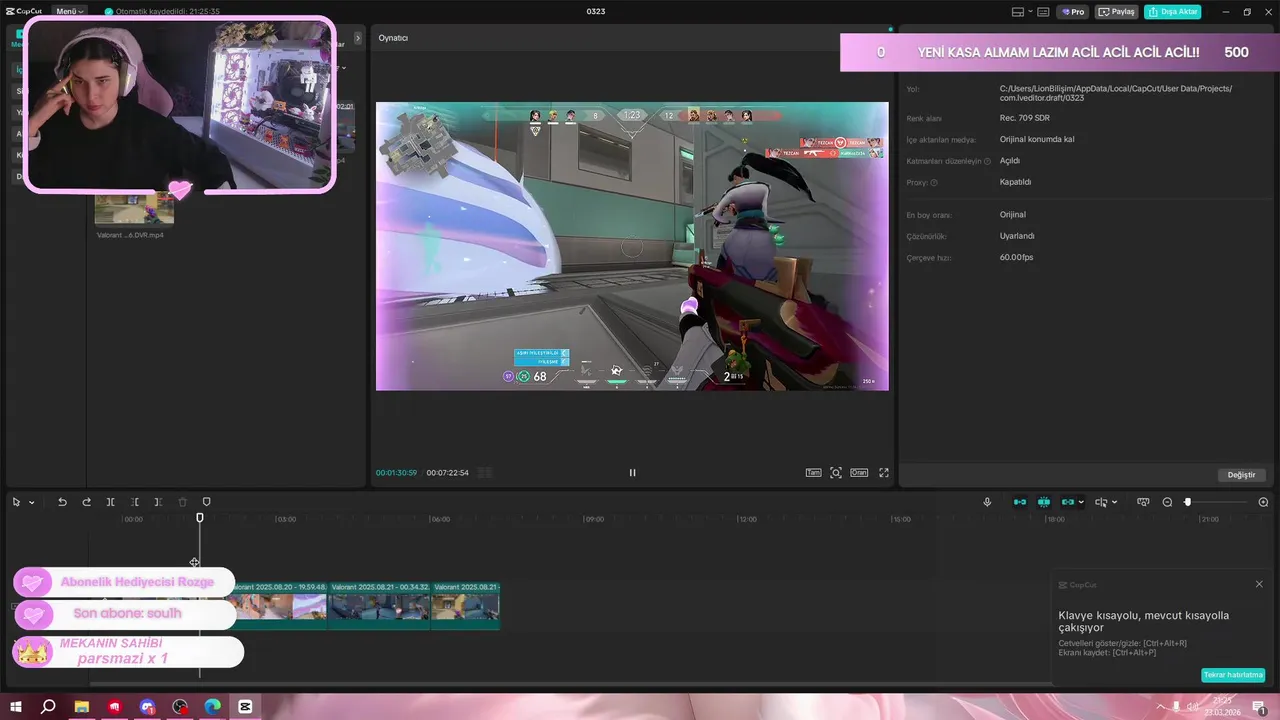
Task: Open the Windows notification center
Action: click(1260, 707)
